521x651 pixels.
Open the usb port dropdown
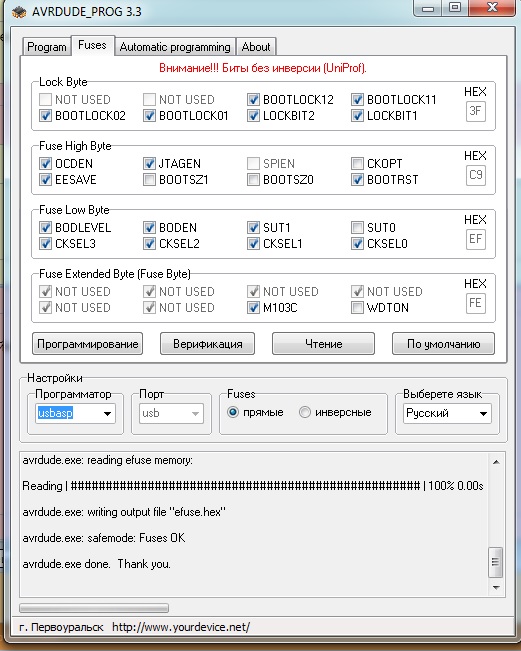click(x=171, y=414)
